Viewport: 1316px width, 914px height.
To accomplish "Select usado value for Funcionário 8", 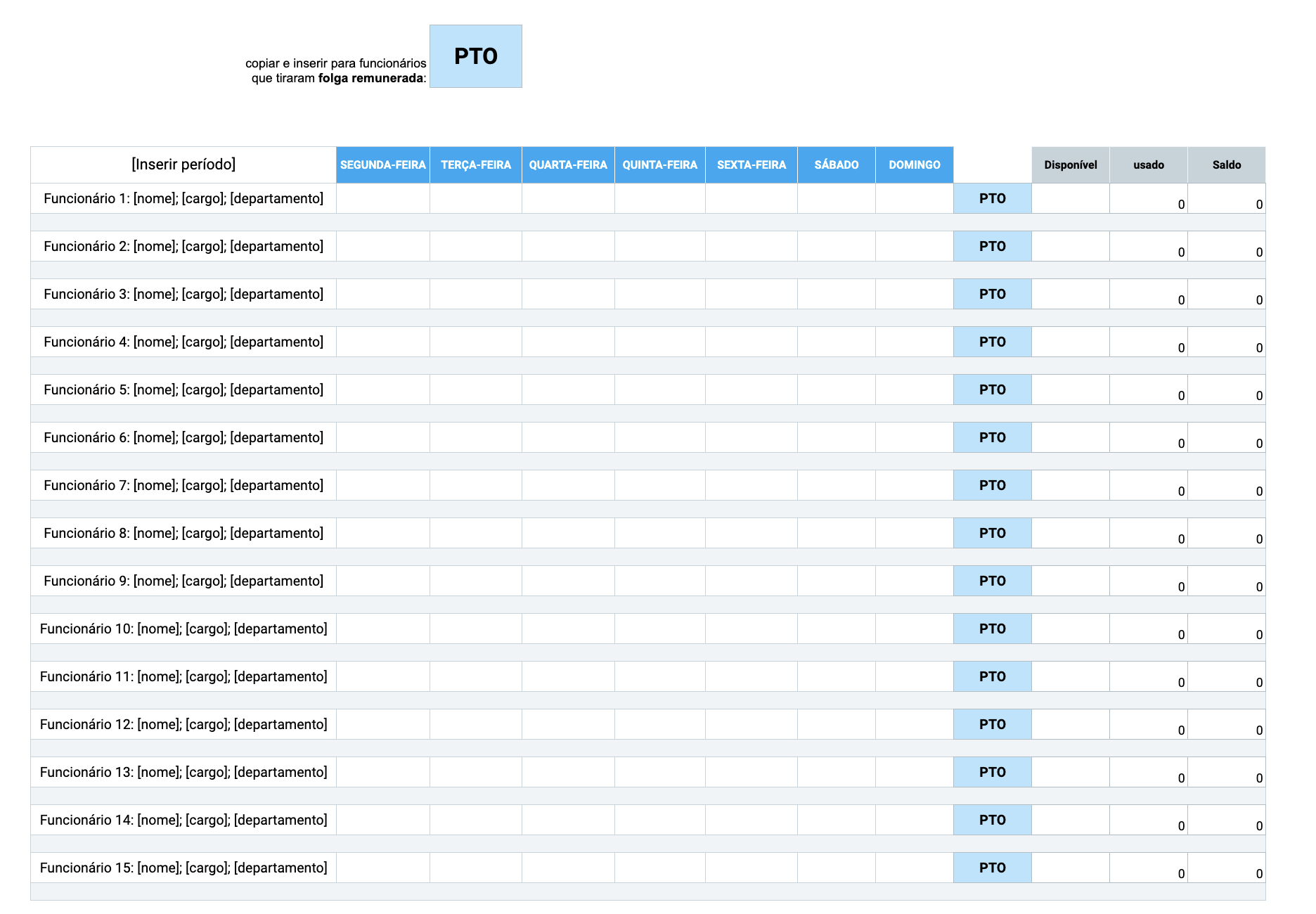I will point(1149,533).
